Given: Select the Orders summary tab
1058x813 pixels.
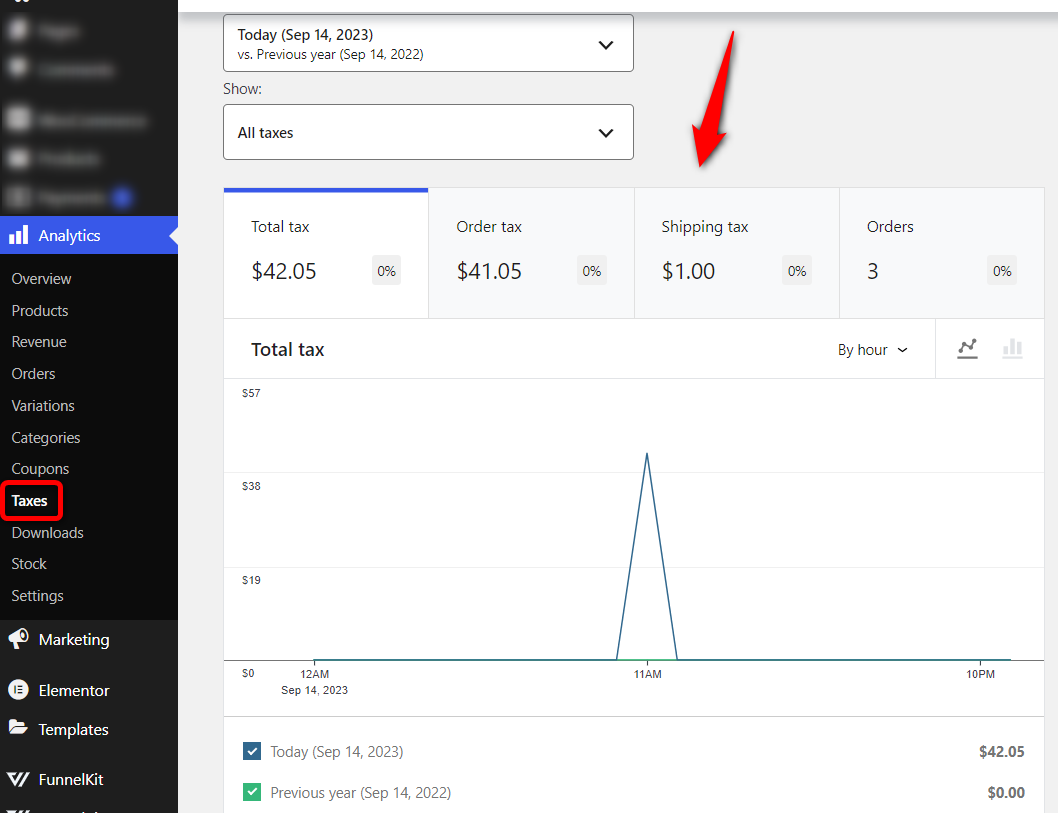Looking at the screenshot, I should click(x=941, y=252).
